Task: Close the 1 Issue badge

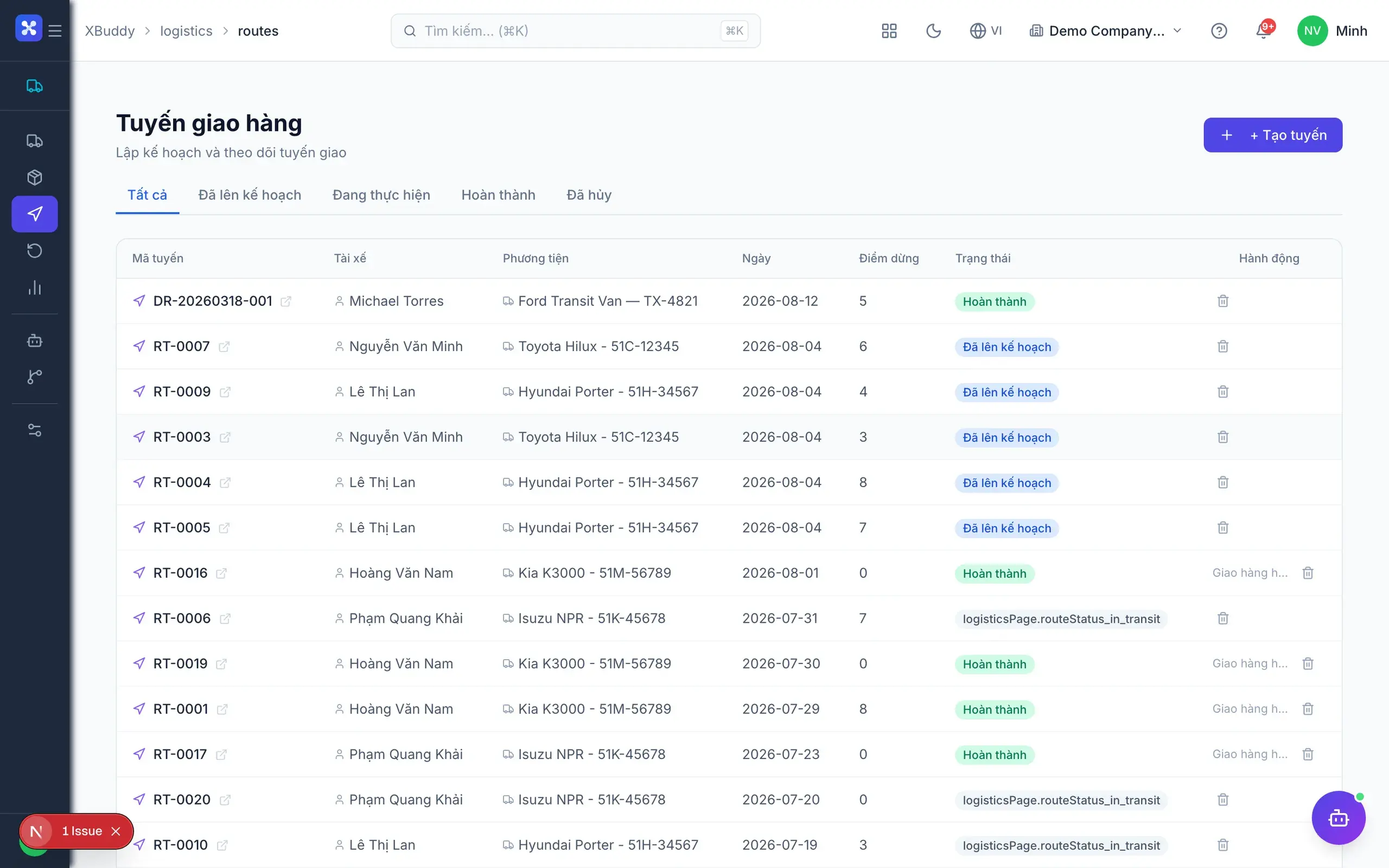Action: click(x=116, y=831)
